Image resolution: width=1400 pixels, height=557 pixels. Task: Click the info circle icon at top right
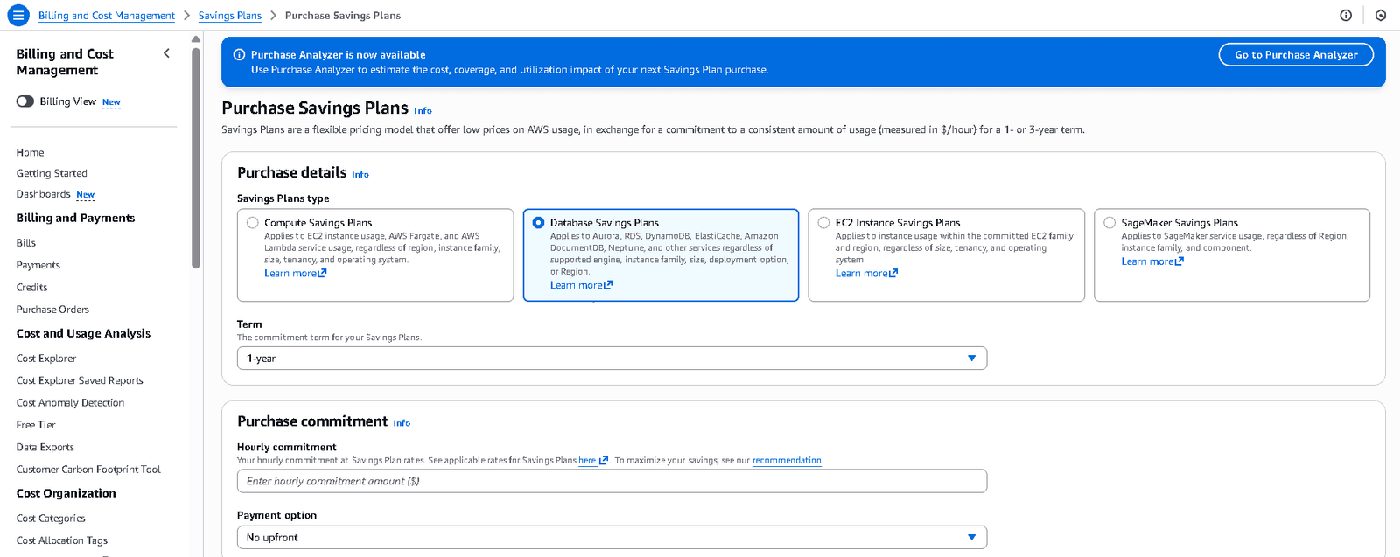1345,16
